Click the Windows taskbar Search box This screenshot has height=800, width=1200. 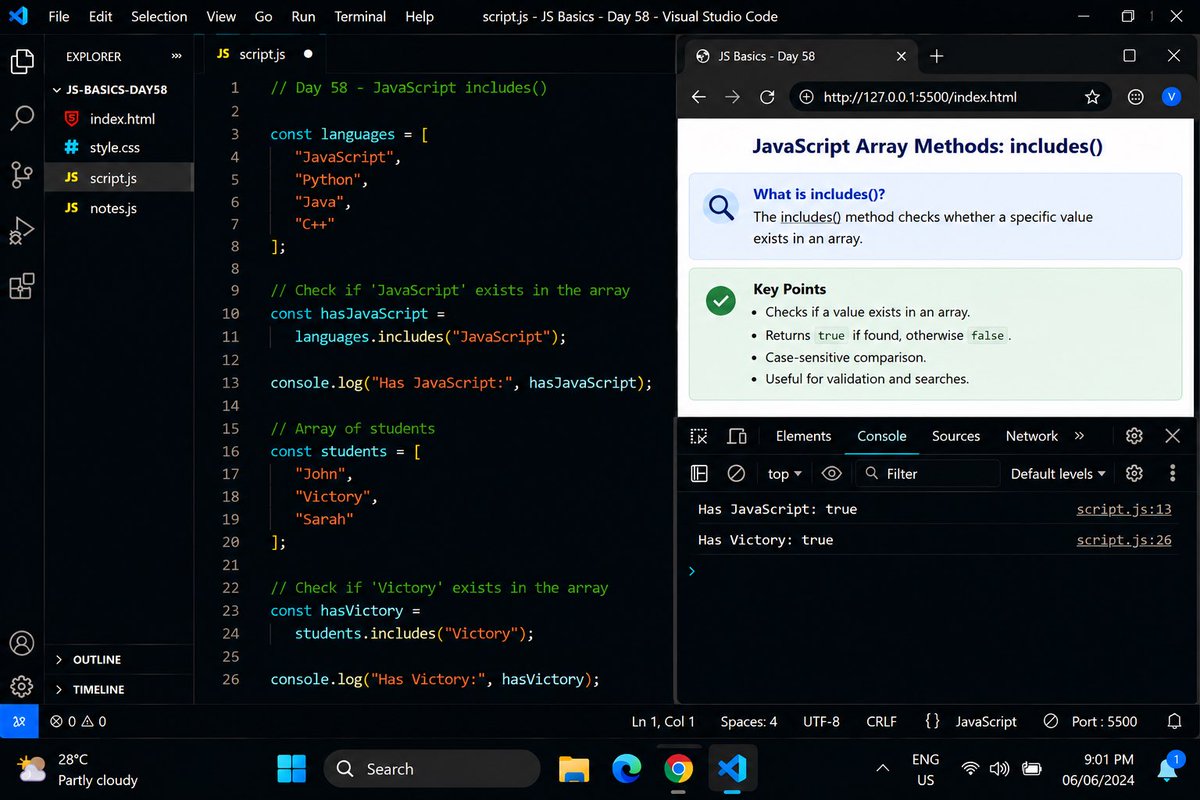coord(432,768)
